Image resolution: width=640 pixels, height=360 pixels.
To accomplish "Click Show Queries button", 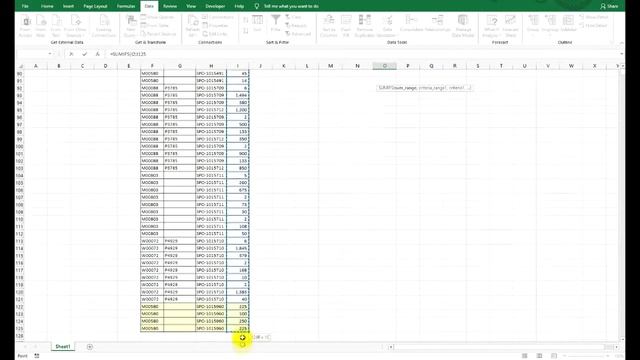I will pos(158,17).
